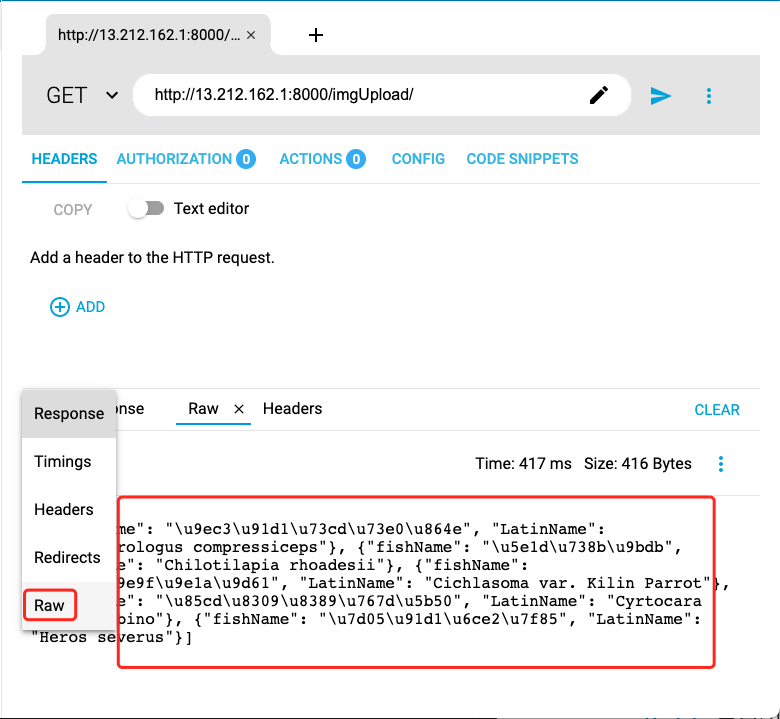Image resolution: width=780 pixels, height=719 pixels.
Task: Open the request three-dot menu
Action: coord(709,96)
